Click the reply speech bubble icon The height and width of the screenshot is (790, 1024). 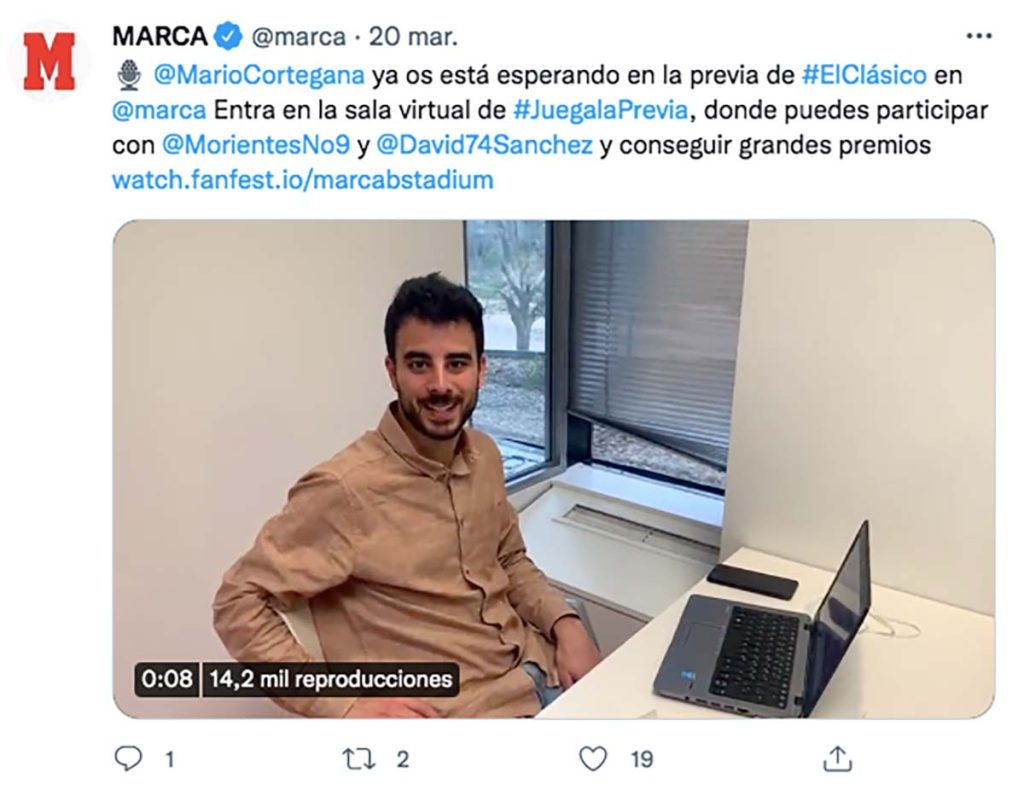point(128,759)
